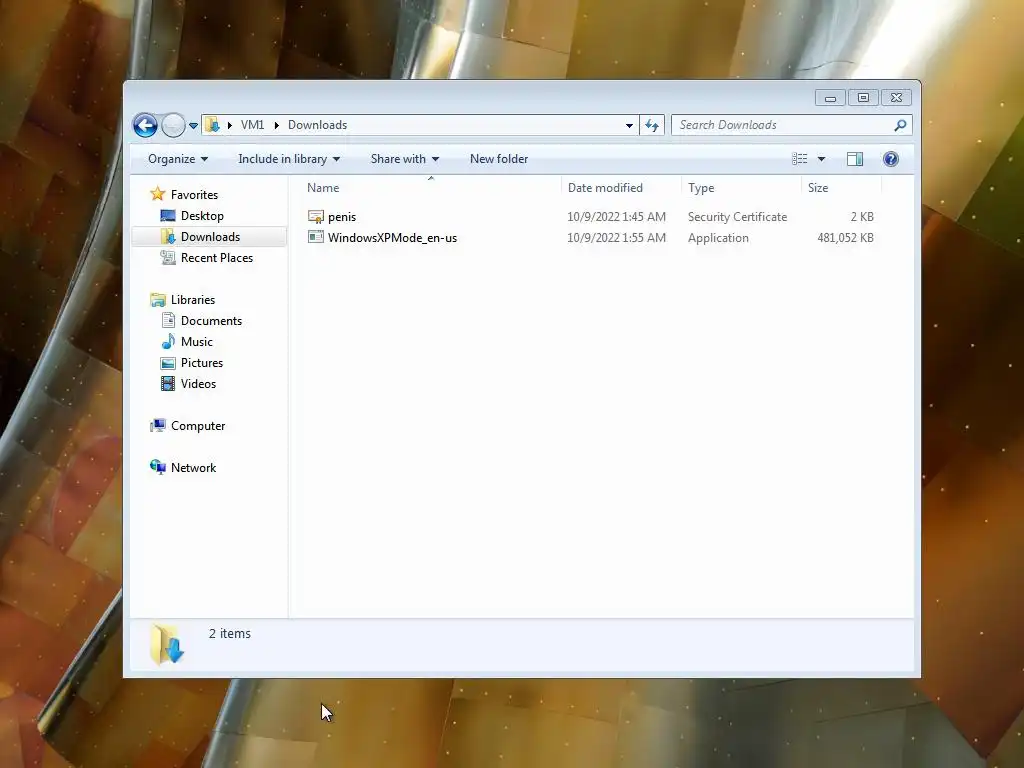Open recent pages dropdown next to Forward
Image resolution: width=1024 pixels, height=768 pixels.
coord(193,125)
